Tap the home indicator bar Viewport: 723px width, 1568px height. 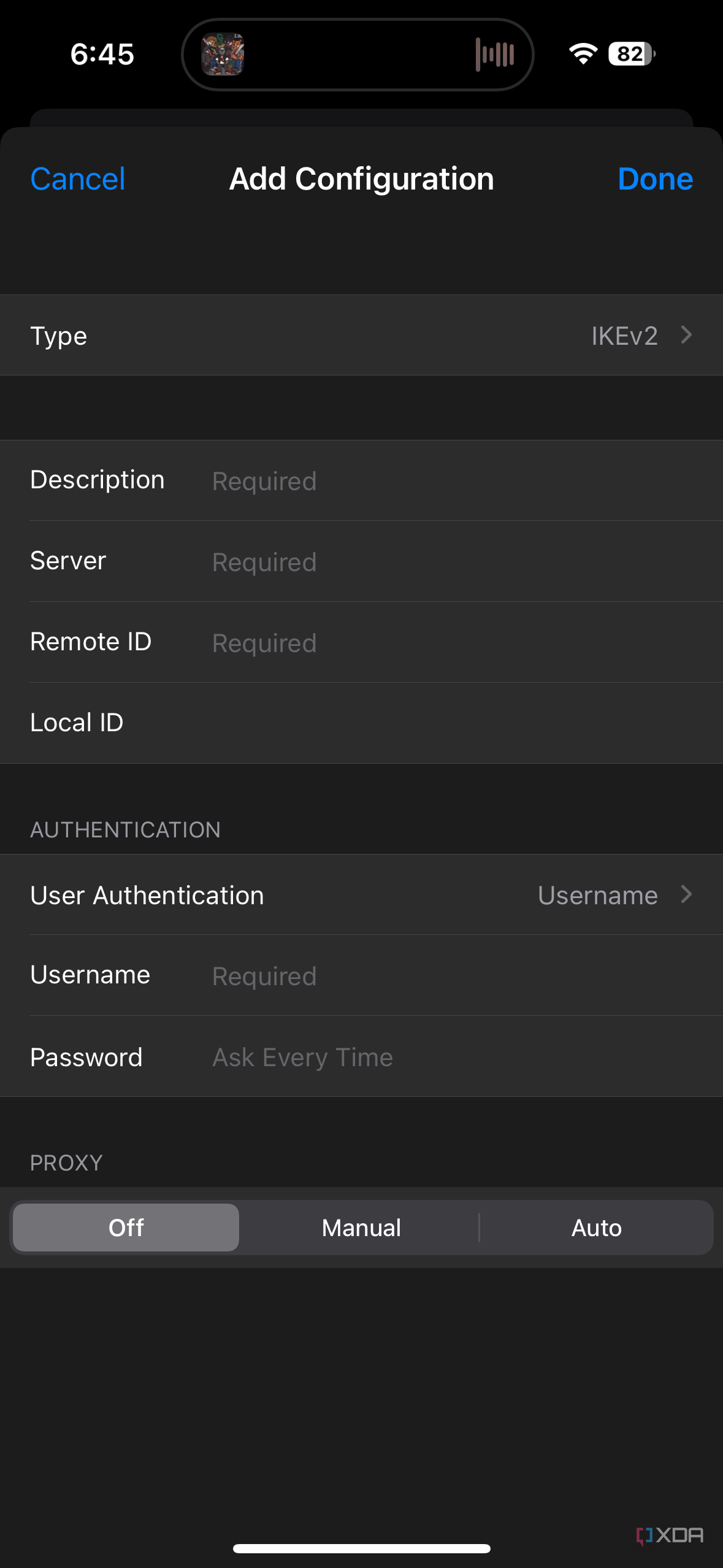tap(361, 1548)
